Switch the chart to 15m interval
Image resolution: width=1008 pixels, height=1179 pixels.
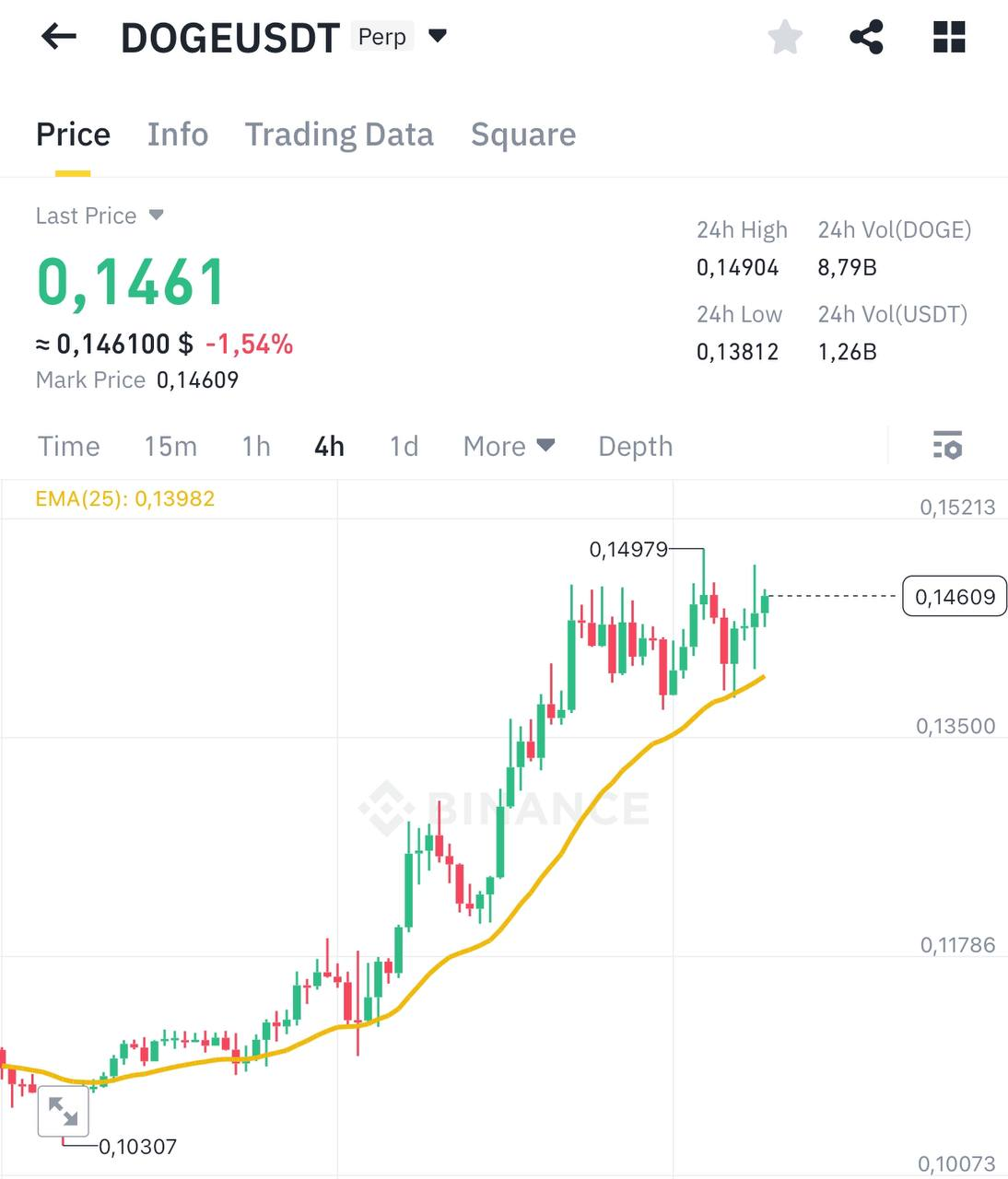click(170, 446)
